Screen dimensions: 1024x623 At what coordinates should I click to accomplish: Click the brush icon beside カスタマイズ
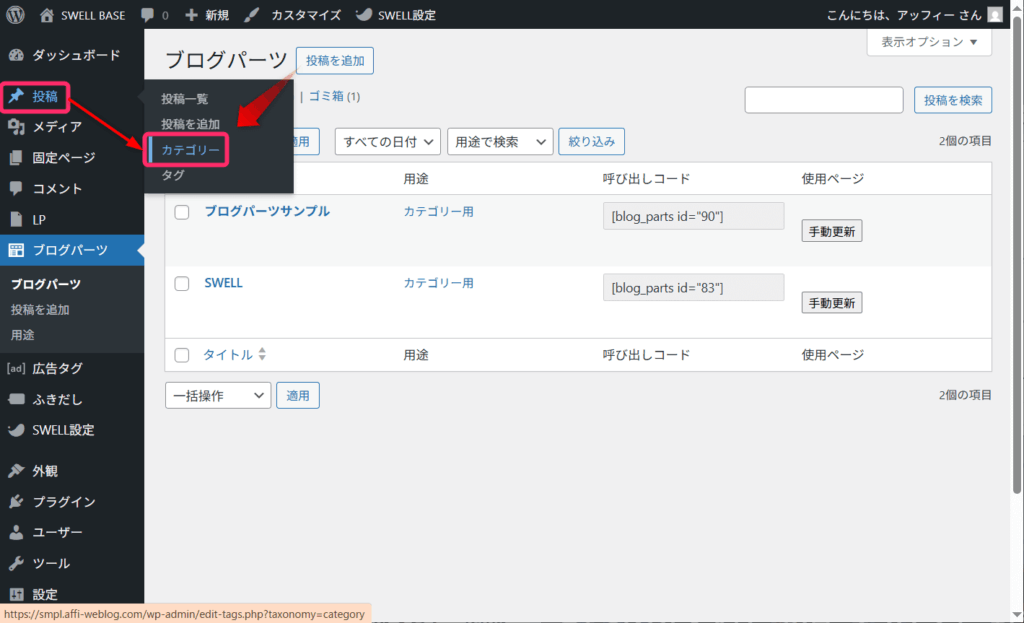(x=251, y=15)
